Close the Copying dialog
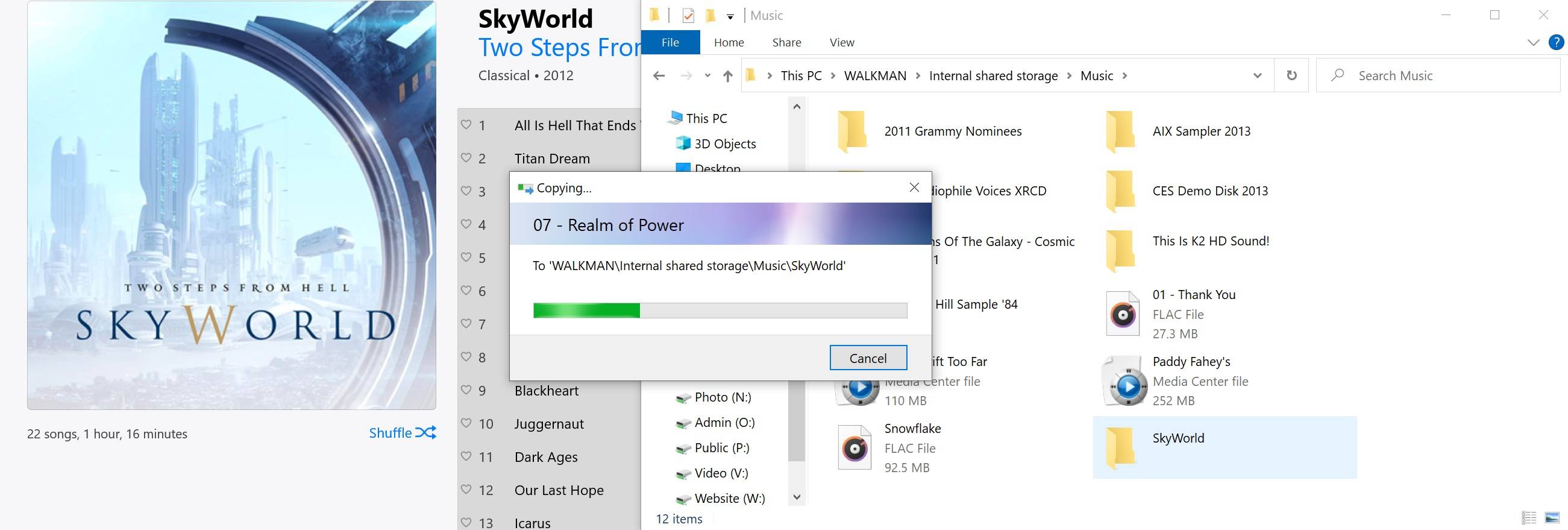 (x=914, y=188)
